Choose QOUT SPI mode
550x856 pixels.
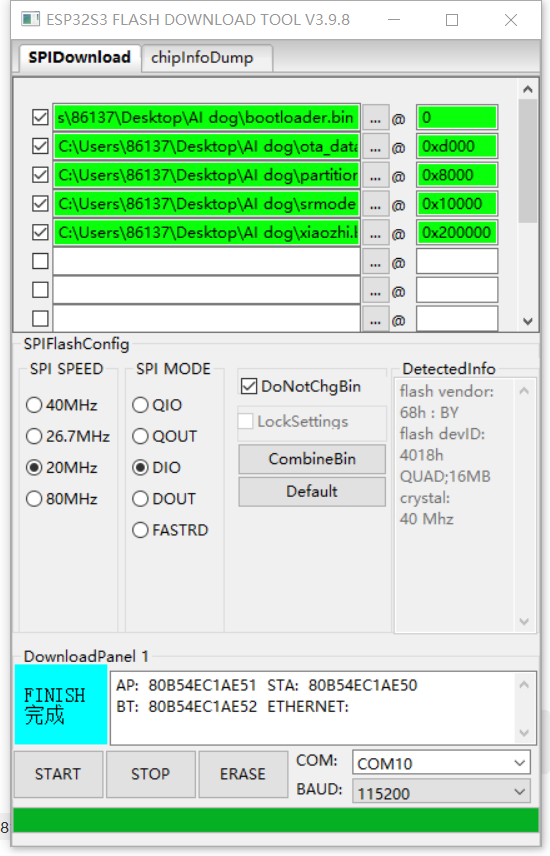click(140, 436)
